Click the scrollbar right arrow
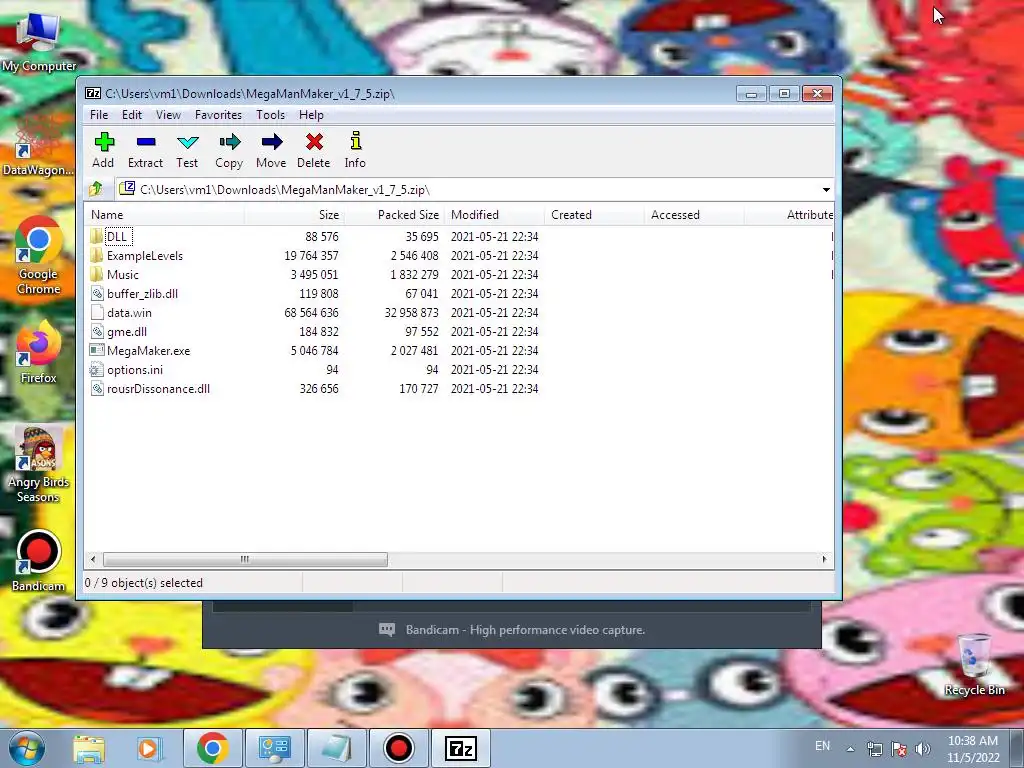1024x768 pixels. [x=824, y=560]
